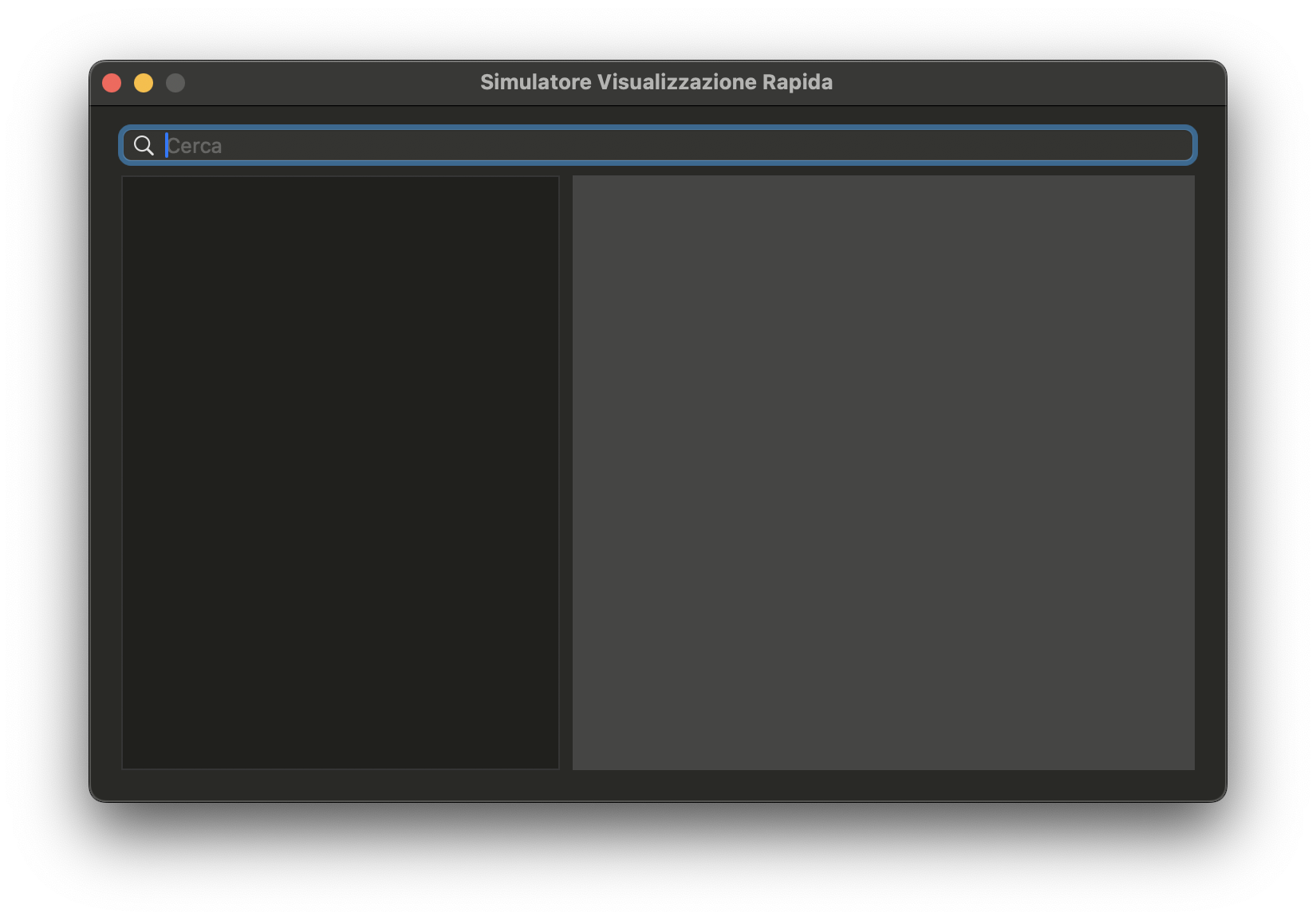Minimize the window with yellow button
This screenshot has width=1316, height=920.
[x=144, y=83]
